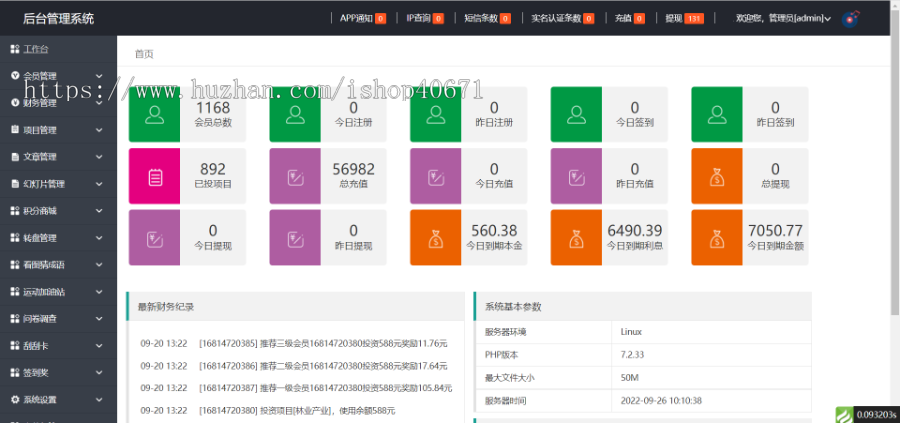Image resolution: width=900 pixels, height=423 pixels.
Task: Click the admin avatar icon in header
Action: (x=850, y=18)
